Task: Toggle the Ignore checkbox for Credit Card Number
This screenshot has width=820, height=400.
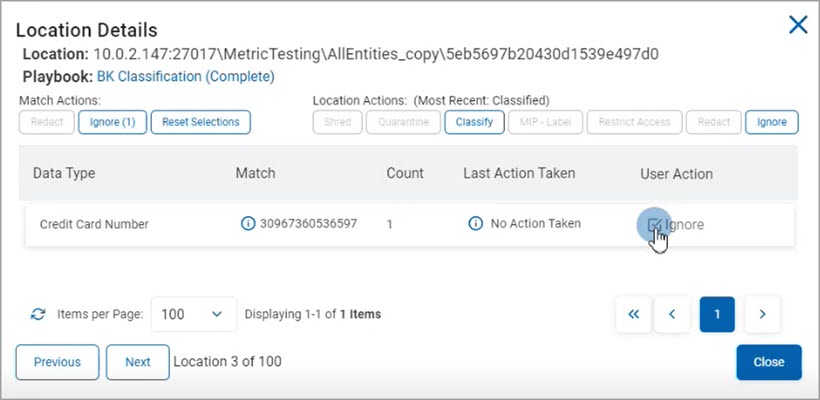Action: [x=655, y=224]
